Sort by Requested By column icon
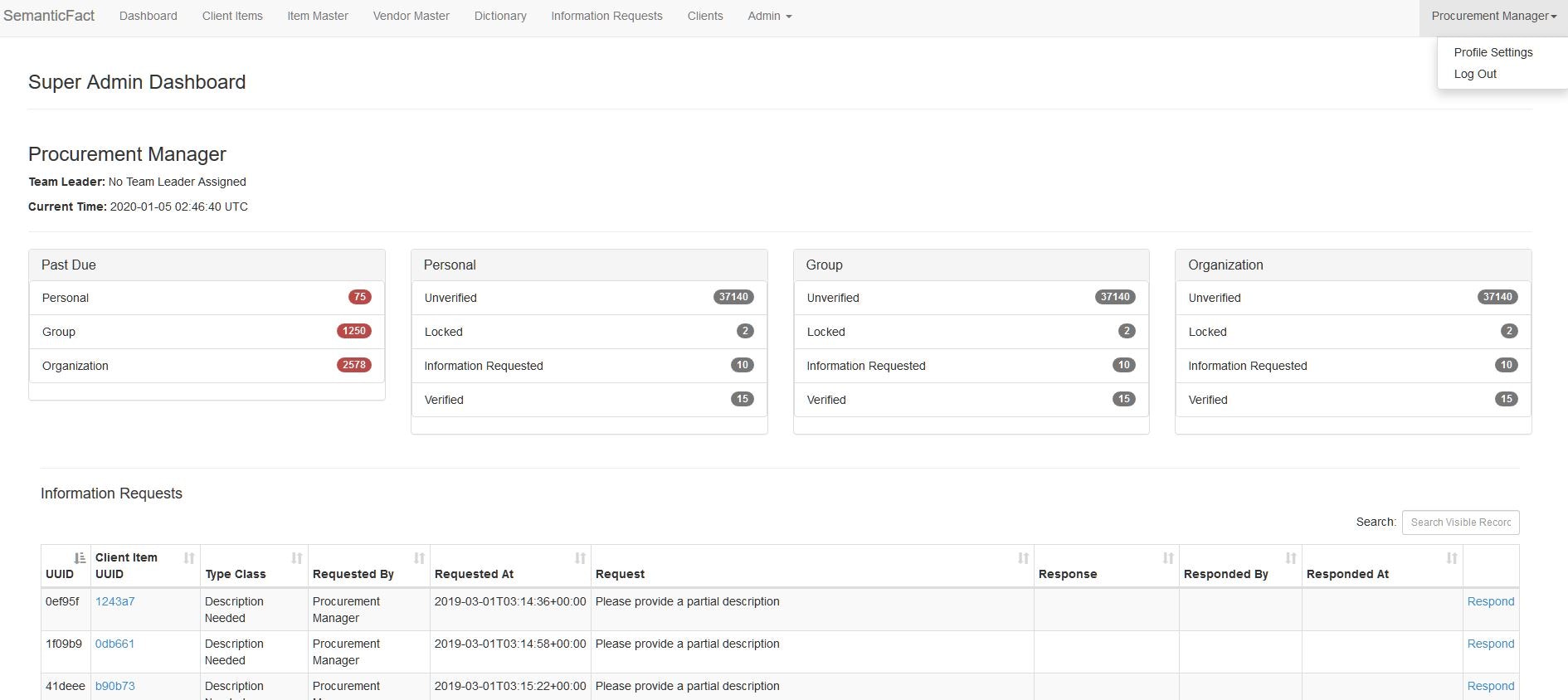This screenshot has width=1568, height=700. click(420, 558)
